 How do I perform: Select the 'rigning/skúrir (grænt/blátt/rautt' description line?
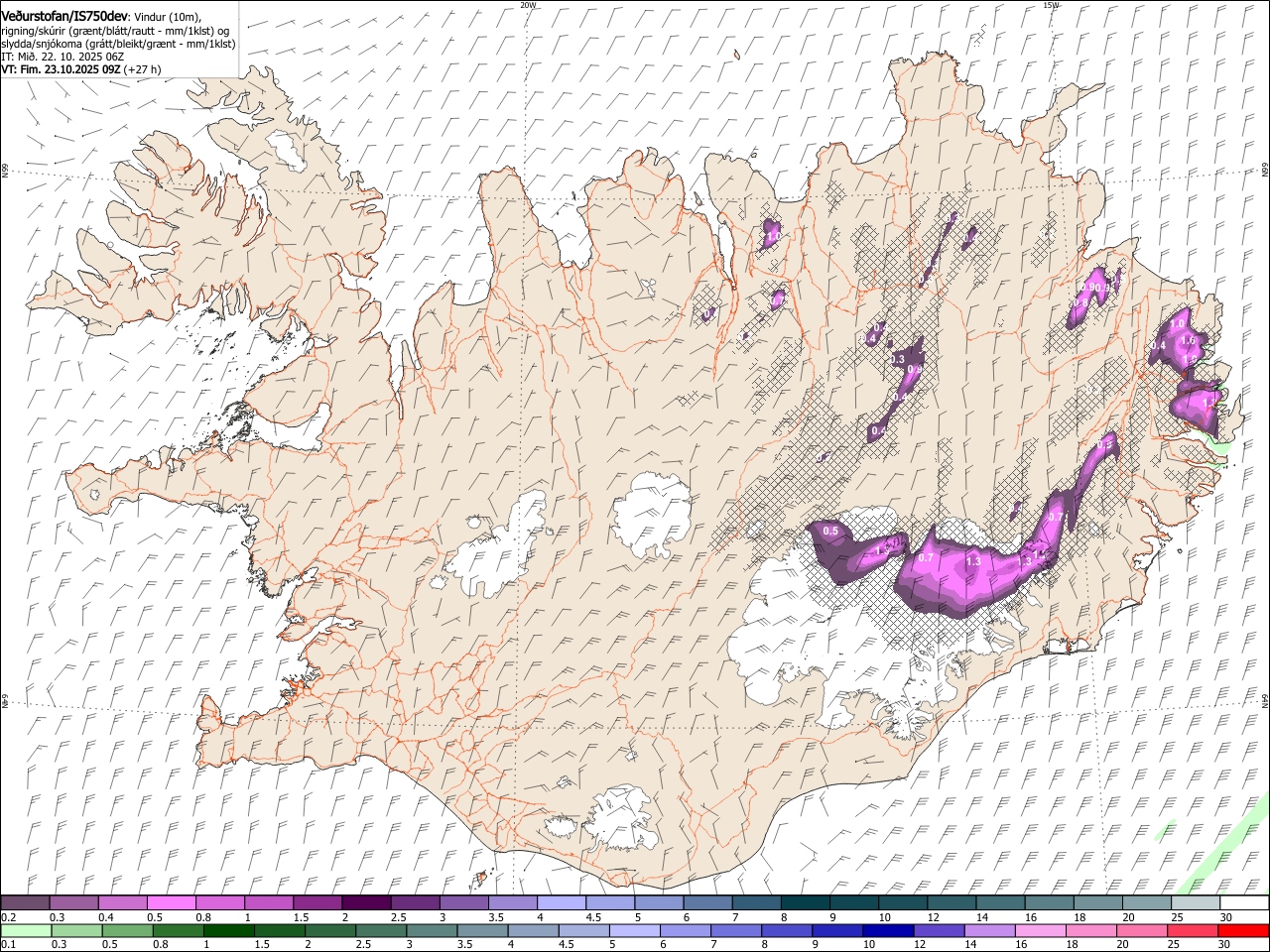pyautogui.click(x=116, y=30)
